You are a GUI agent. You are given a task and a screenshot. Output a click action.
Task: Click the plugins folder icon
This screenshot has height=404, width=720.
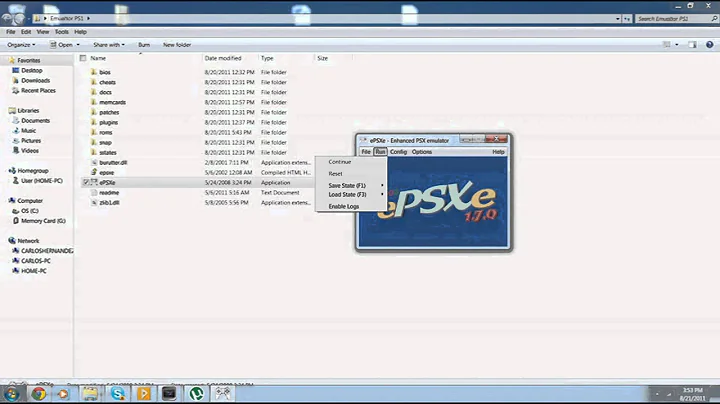(x=94, y=123)
